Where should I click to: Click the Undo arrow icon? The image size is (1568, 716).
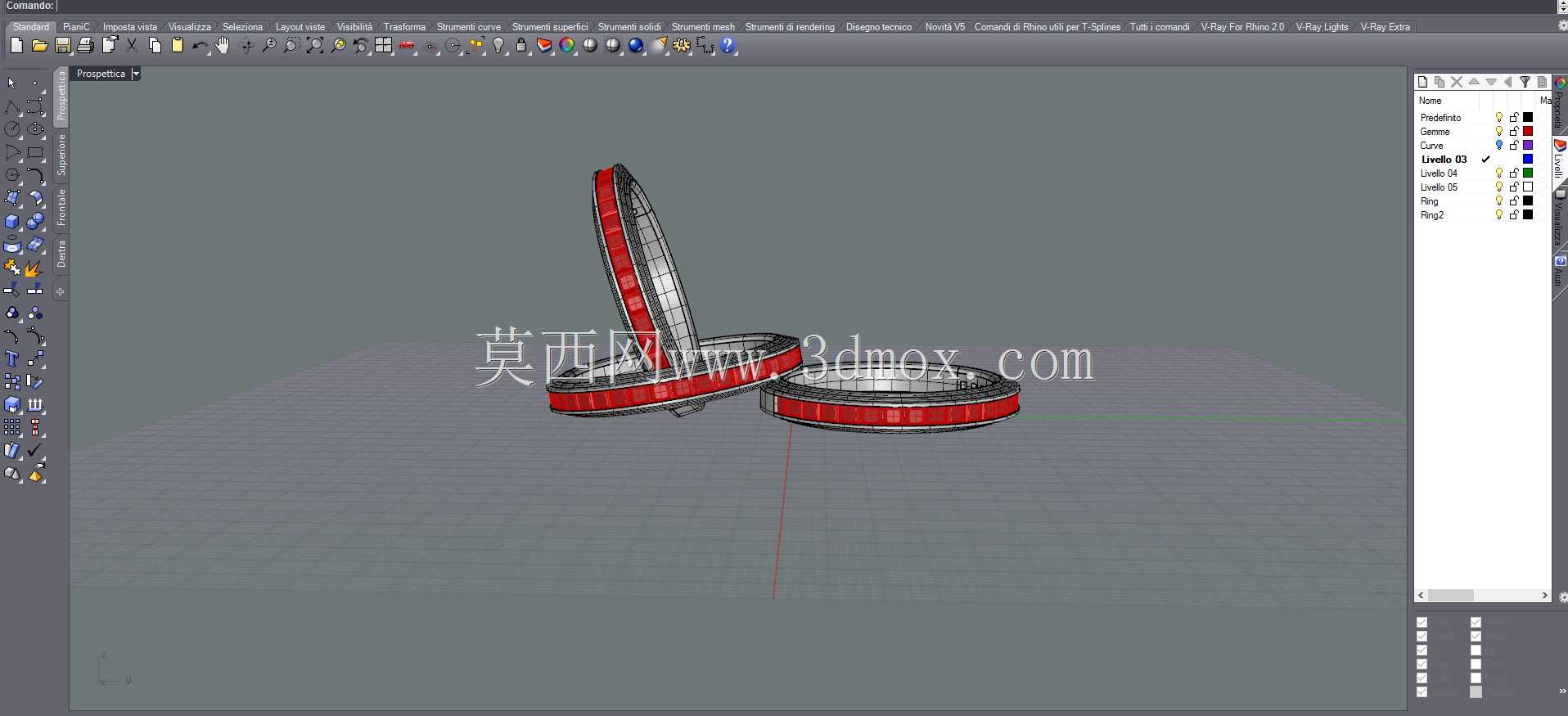click(200, 46)
